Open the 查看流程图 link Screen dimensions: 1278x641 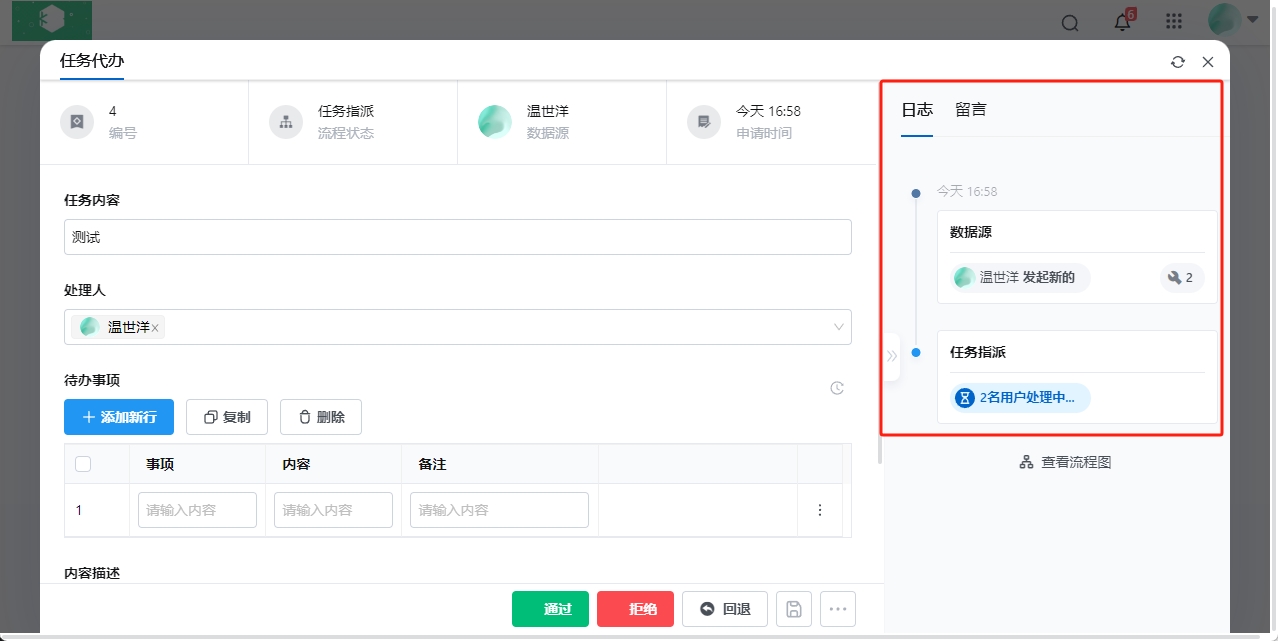1066,462
